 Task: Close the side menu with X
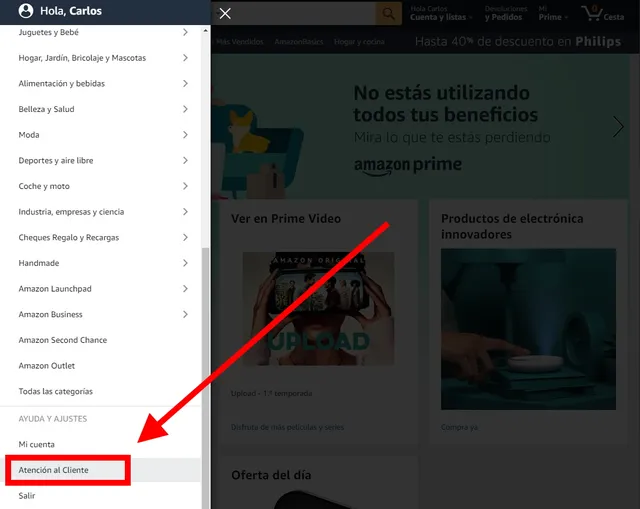pos(225,13)
